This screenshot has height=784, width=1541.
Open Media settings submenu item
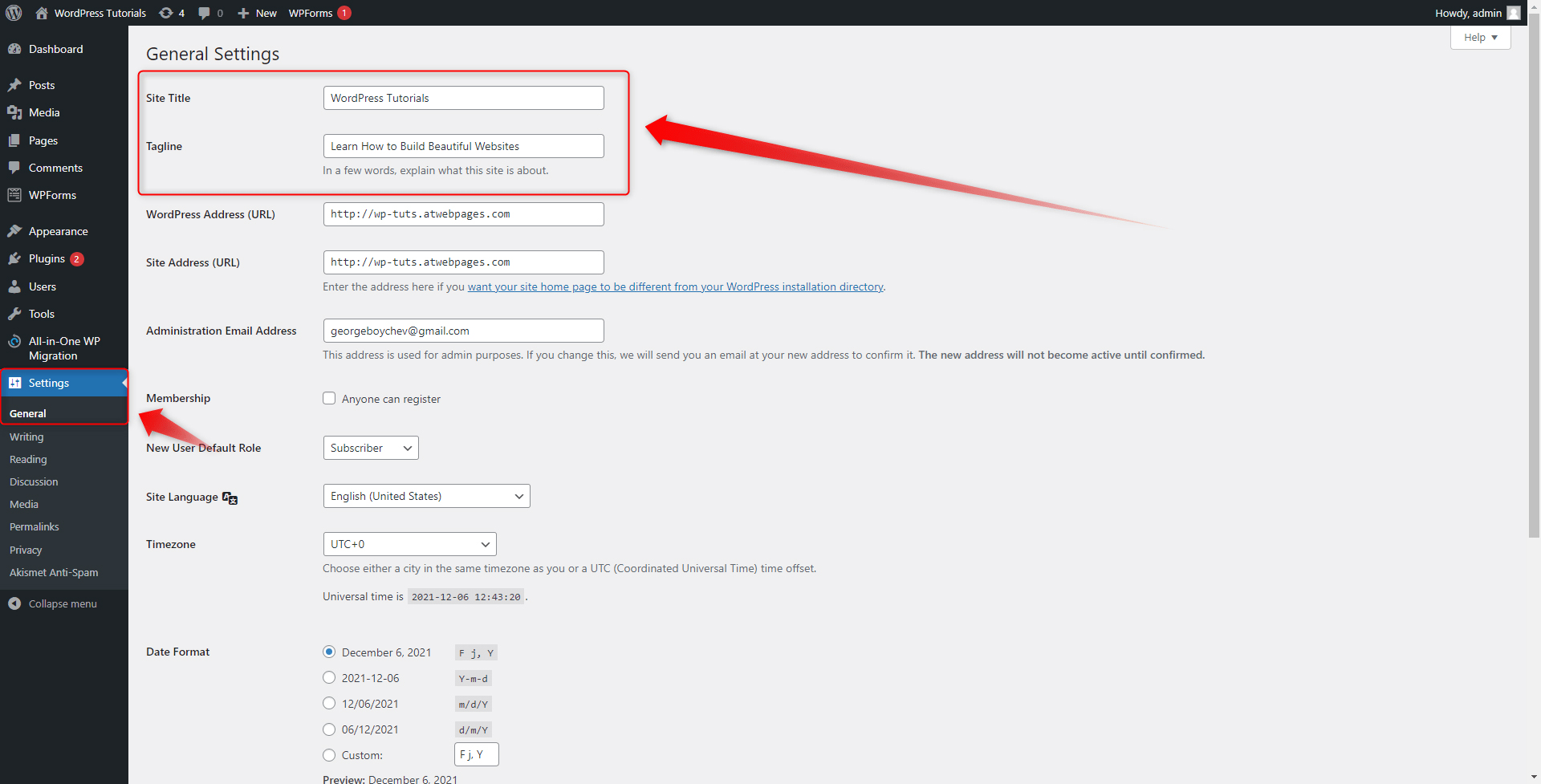pos(24,504)
